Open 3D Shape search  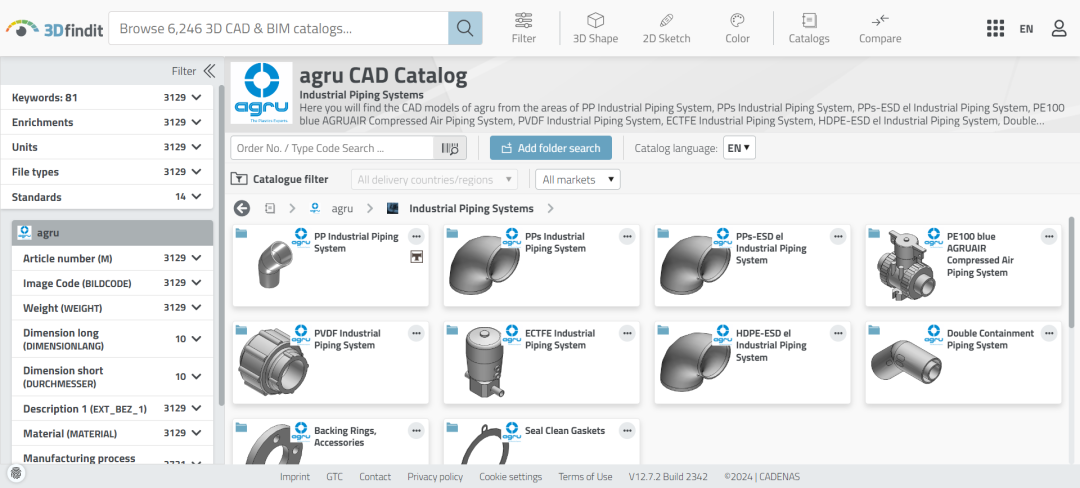(595, 28)
